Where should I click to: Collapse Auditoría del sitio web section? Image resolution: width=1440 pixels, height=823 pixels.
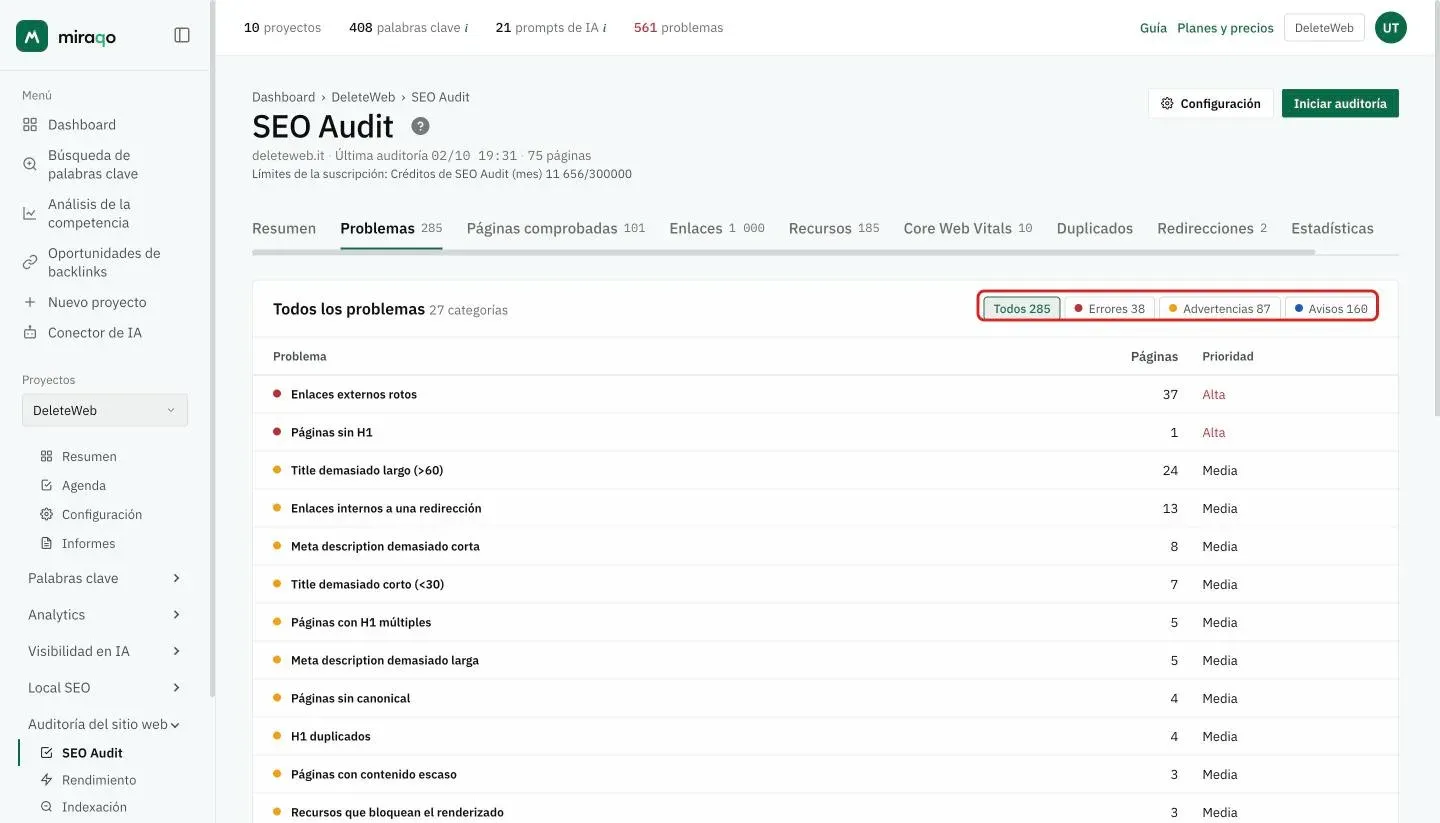click(x=105, y=724)
